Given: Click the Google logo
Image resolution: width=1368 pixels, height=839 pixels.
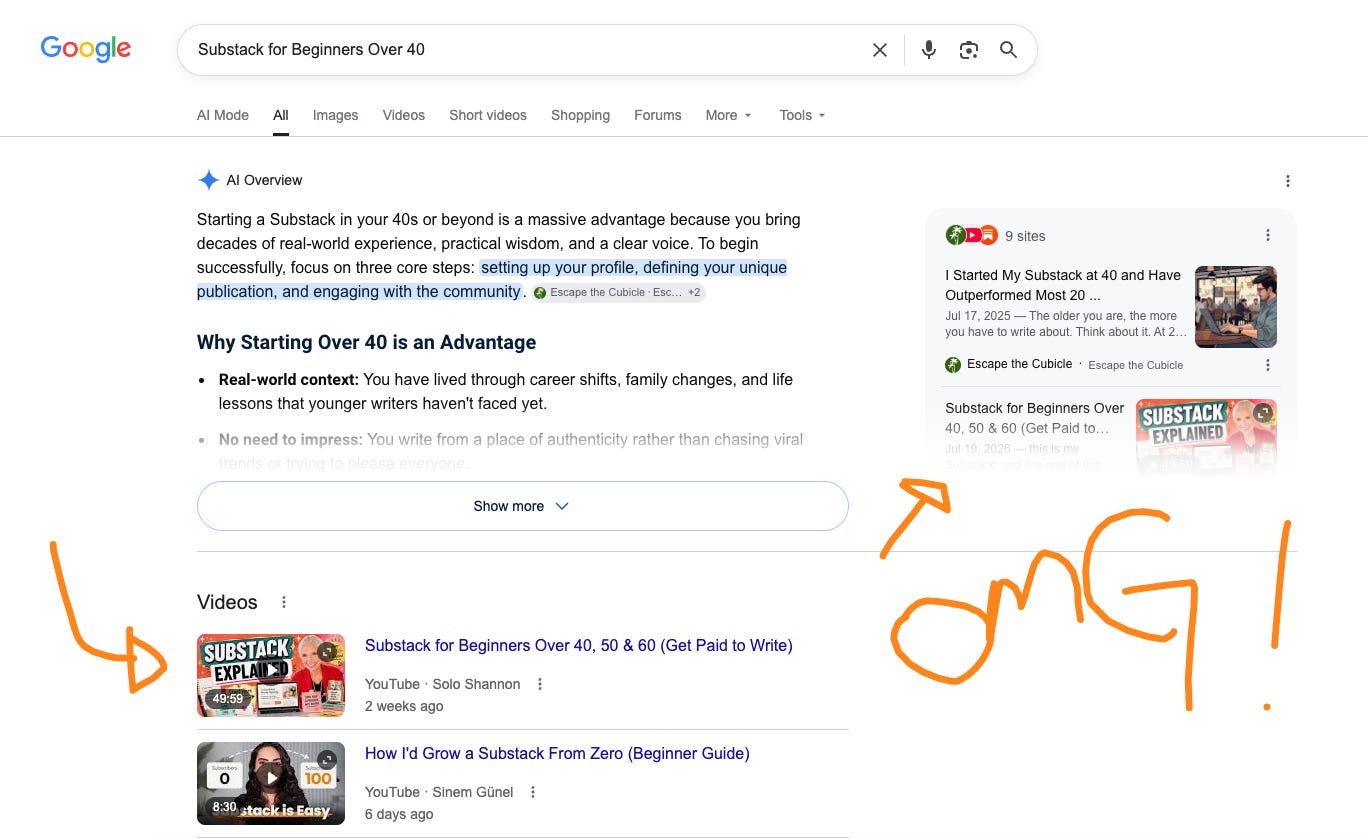Looking at the screenshot, I should (x=86, y=48).
